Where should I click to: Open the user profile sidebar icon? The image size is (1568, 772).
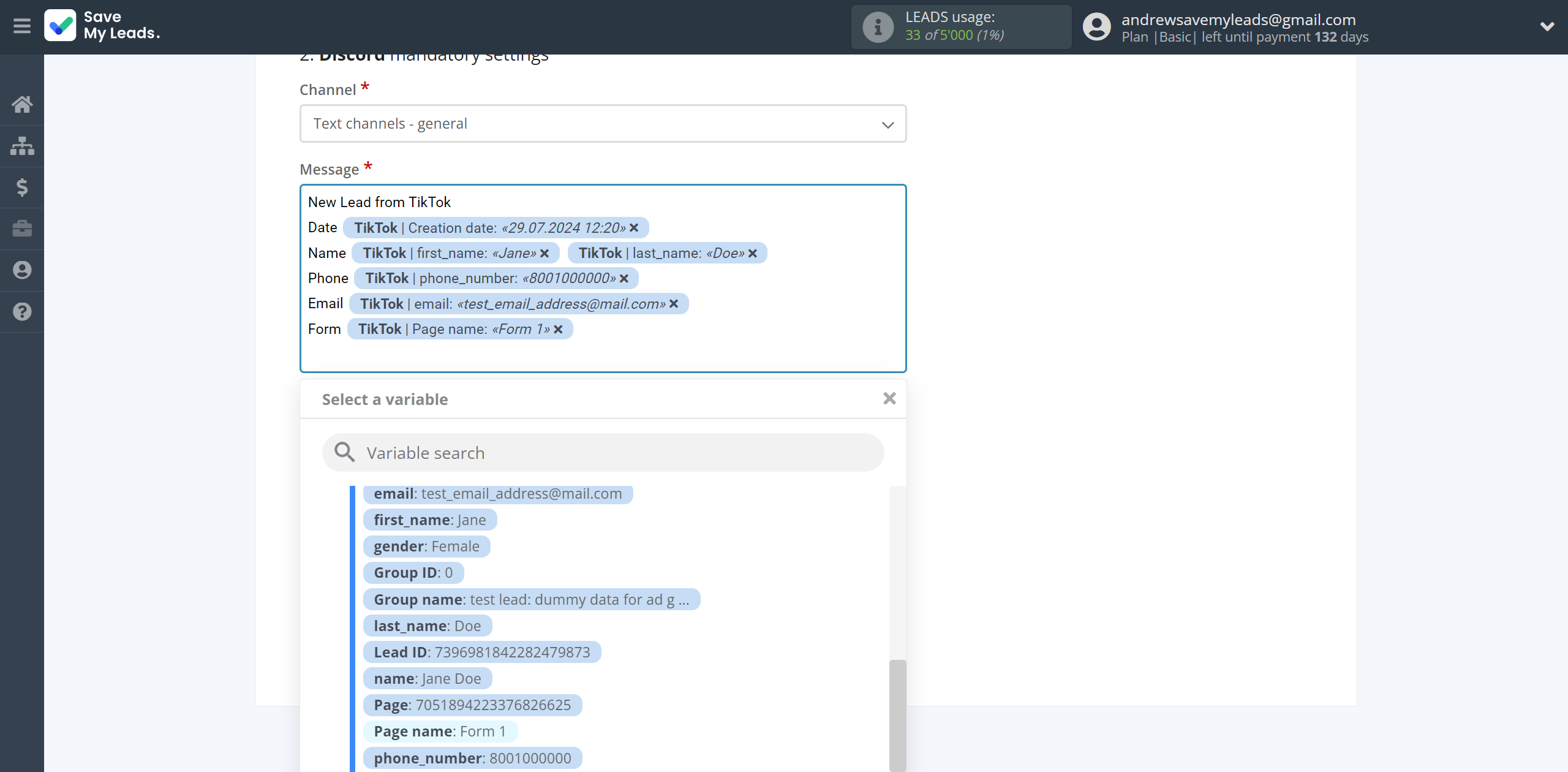(22, 270)
